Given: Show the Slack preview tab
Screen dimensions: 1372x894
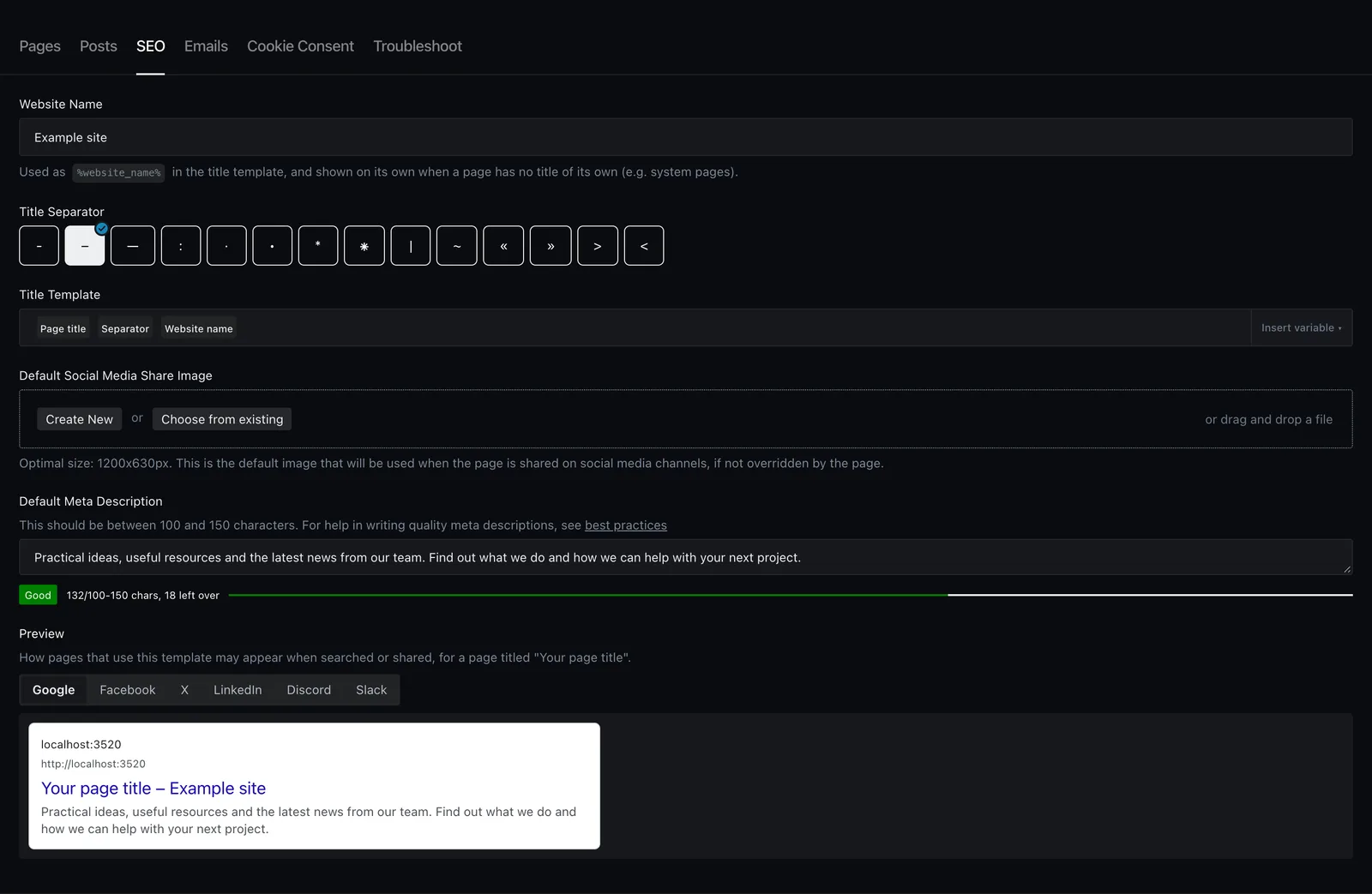Looking at the screenshot, I should [371, 690].
